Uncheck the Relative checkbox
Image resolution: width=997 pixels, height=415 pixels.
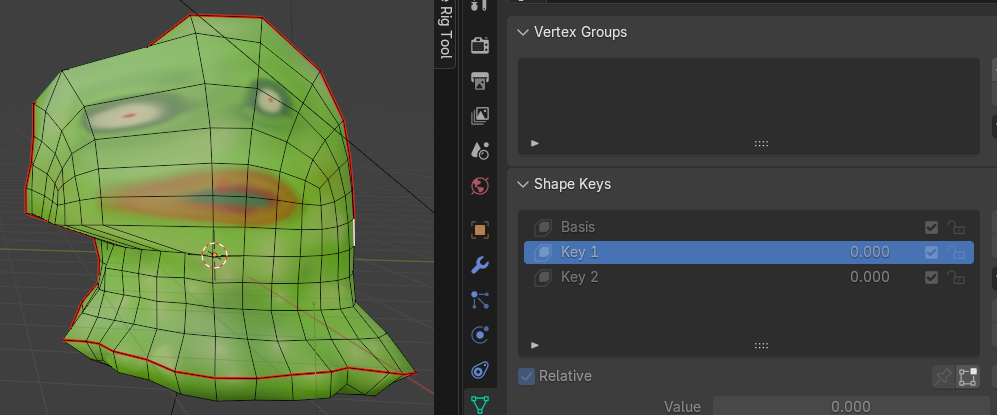(x=526, y=376)
